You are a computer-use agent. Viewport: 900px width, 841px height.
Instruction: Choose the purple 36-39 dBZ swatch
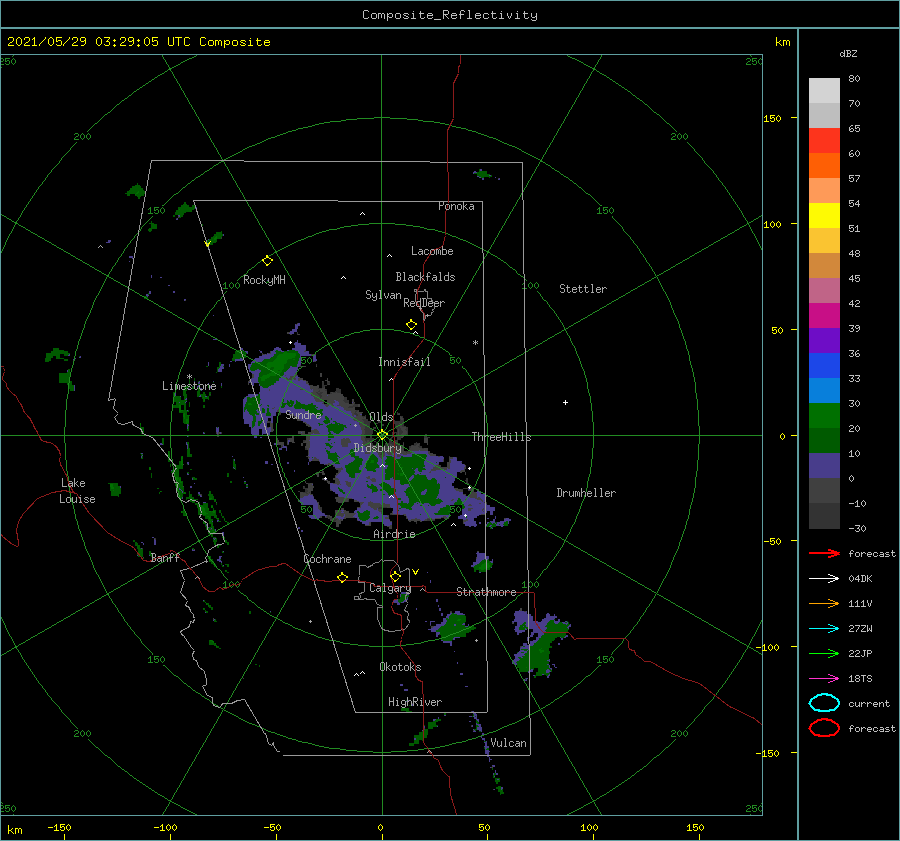point(824,340)
